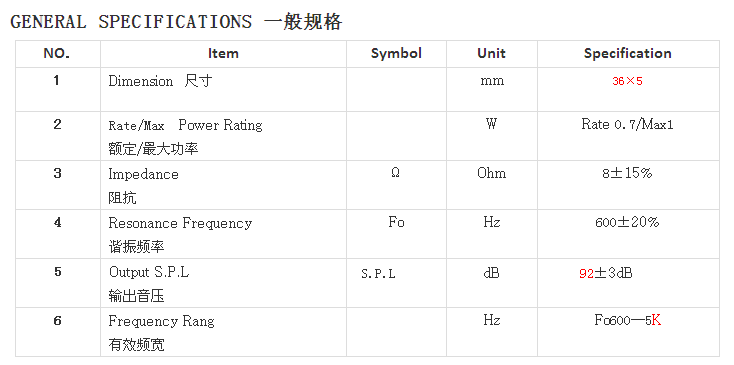The height and width of the screenshot is (365, 734).
Task: Select the NO. column header
Action: coord(58,54)
